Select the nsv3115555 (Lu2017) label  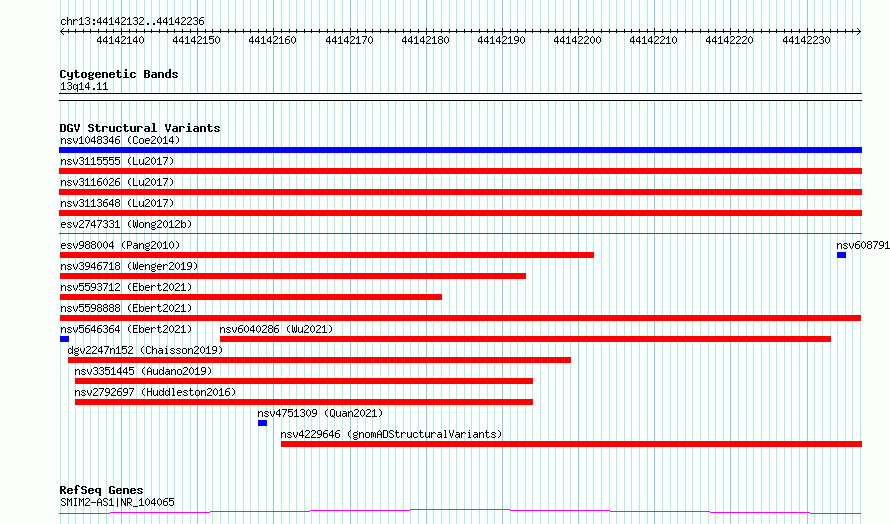pos(117,161)
